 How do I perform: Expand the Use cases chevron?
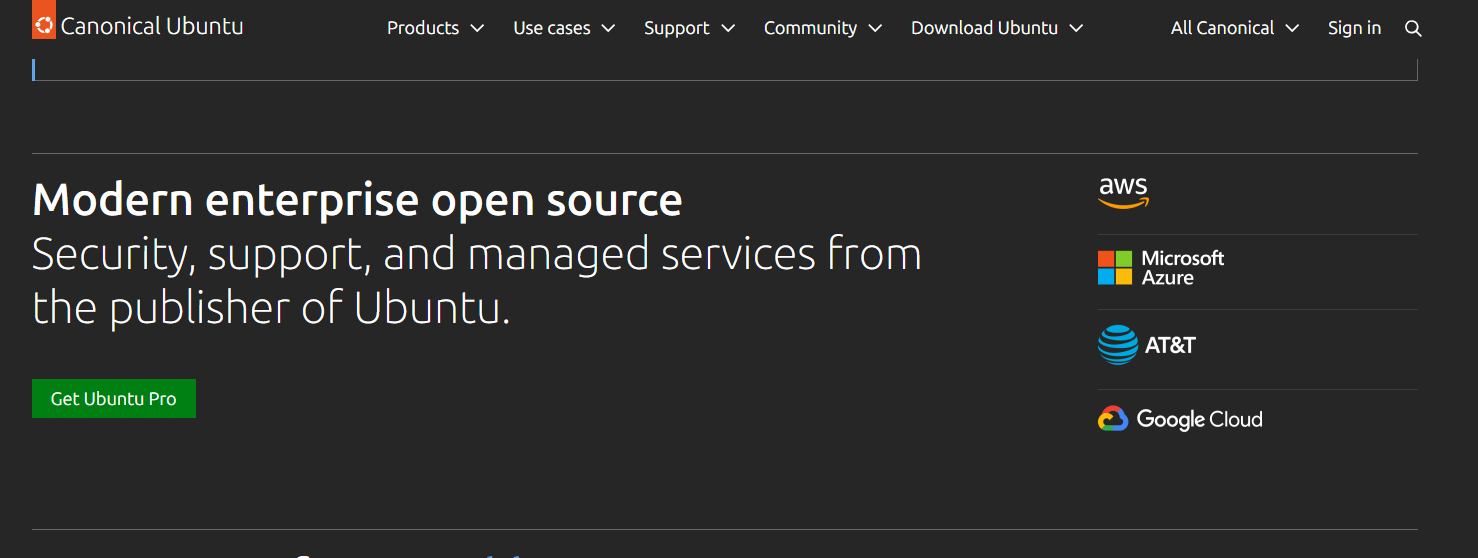tap(608, 29)
